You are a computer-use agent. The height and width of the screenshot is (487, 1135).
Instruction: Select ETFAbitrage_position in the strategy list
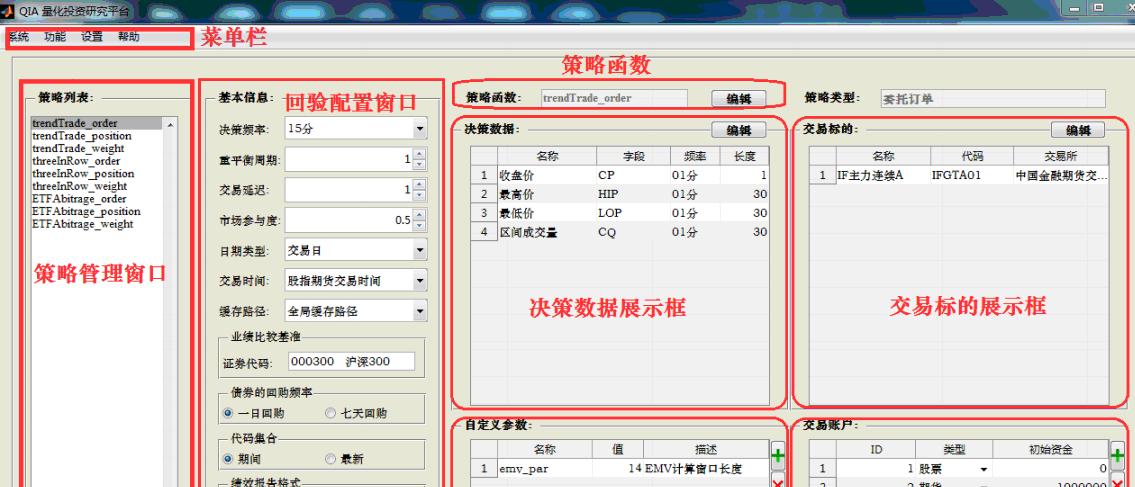pyautogui.click(x=86, y=212)
